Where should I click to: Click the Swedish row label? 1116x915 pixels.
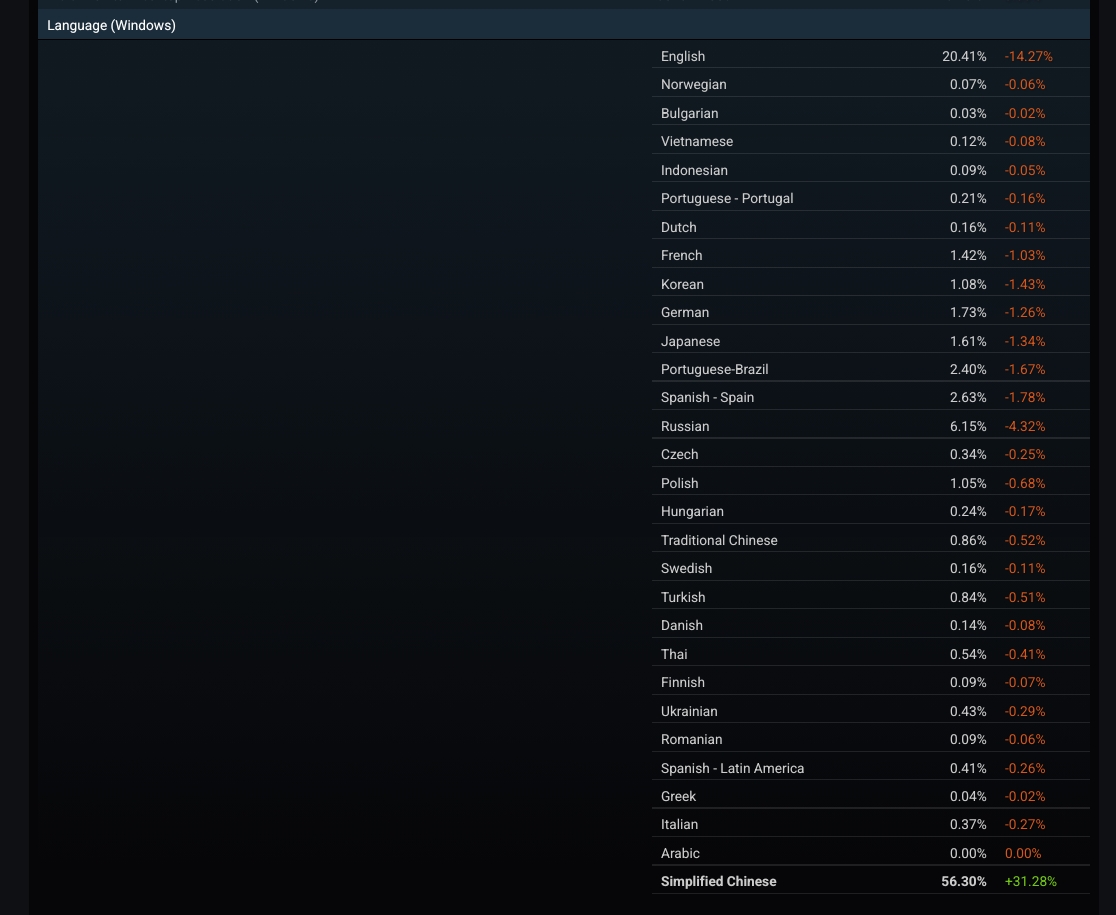click(x=686, y=568)
